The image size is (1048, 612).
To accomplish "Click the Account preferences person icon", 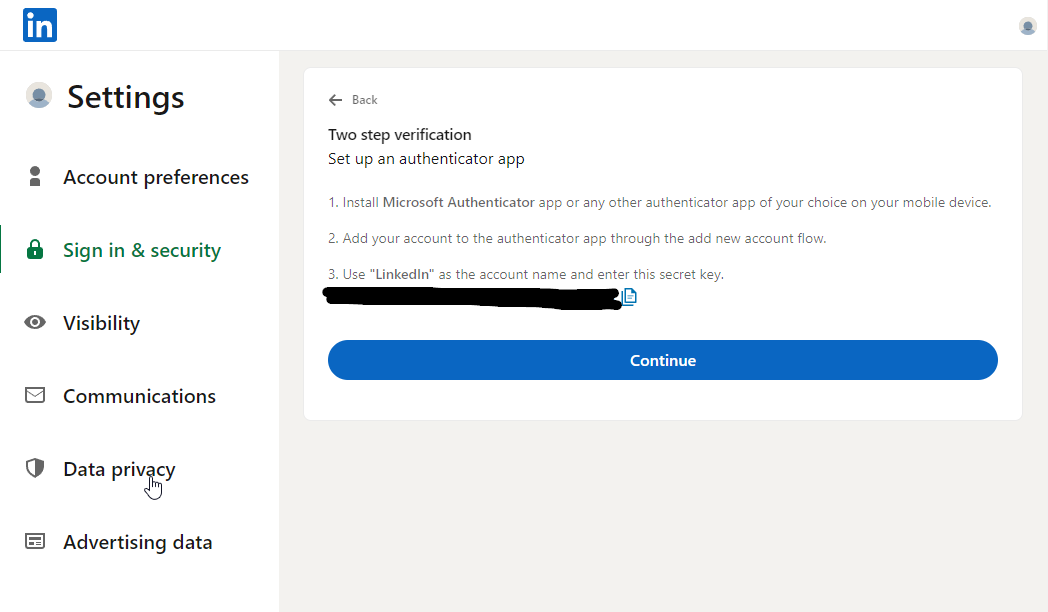I will [35, 176].
